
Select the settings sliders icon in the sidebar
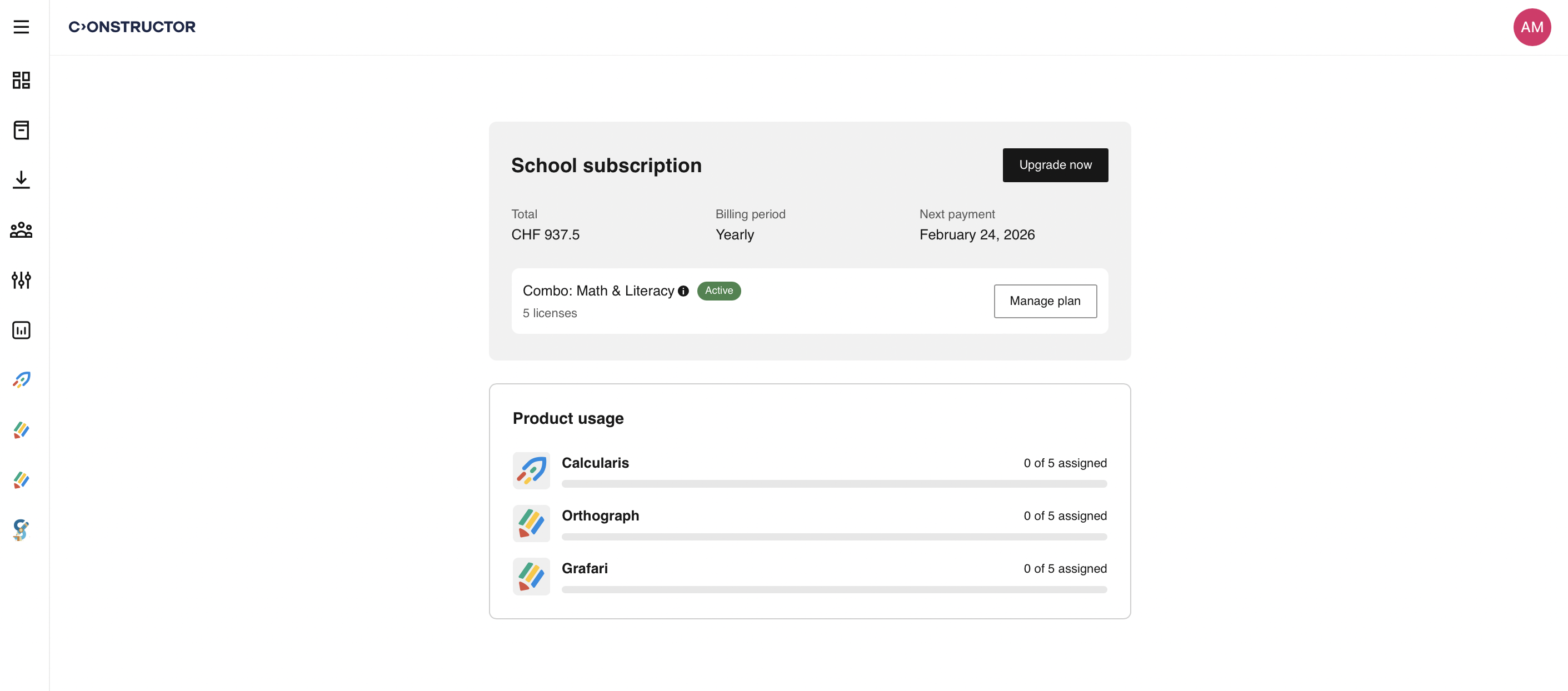(21, 281)
